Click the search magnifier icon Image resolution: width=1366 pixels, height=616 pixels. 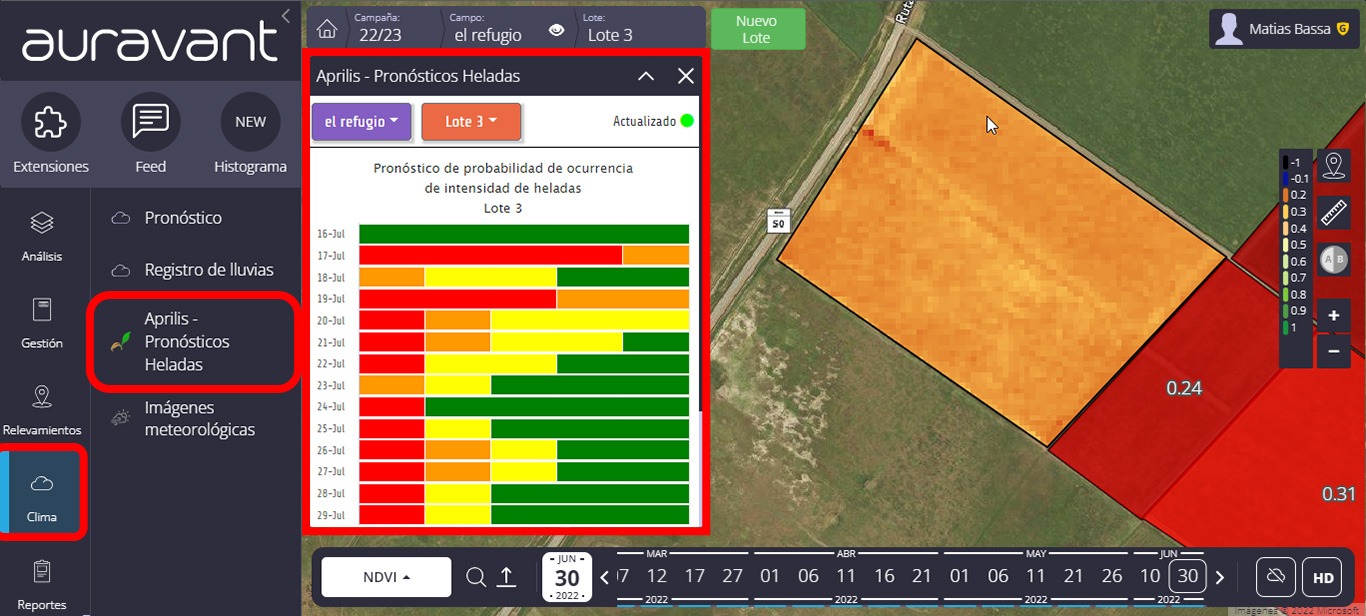click(476, 577)
